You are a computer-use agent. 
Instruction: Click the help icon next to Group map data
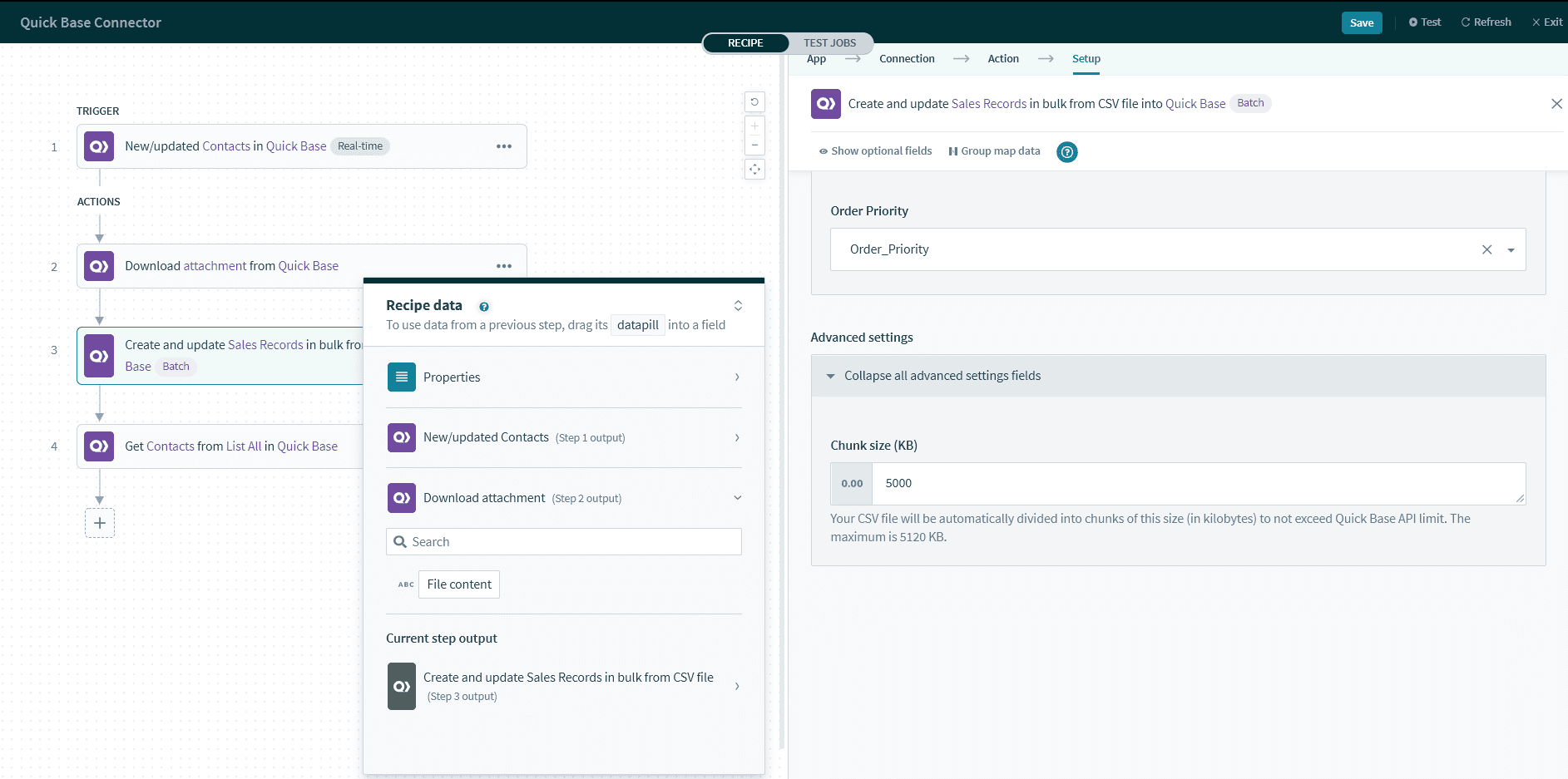tap(1066, 152)
